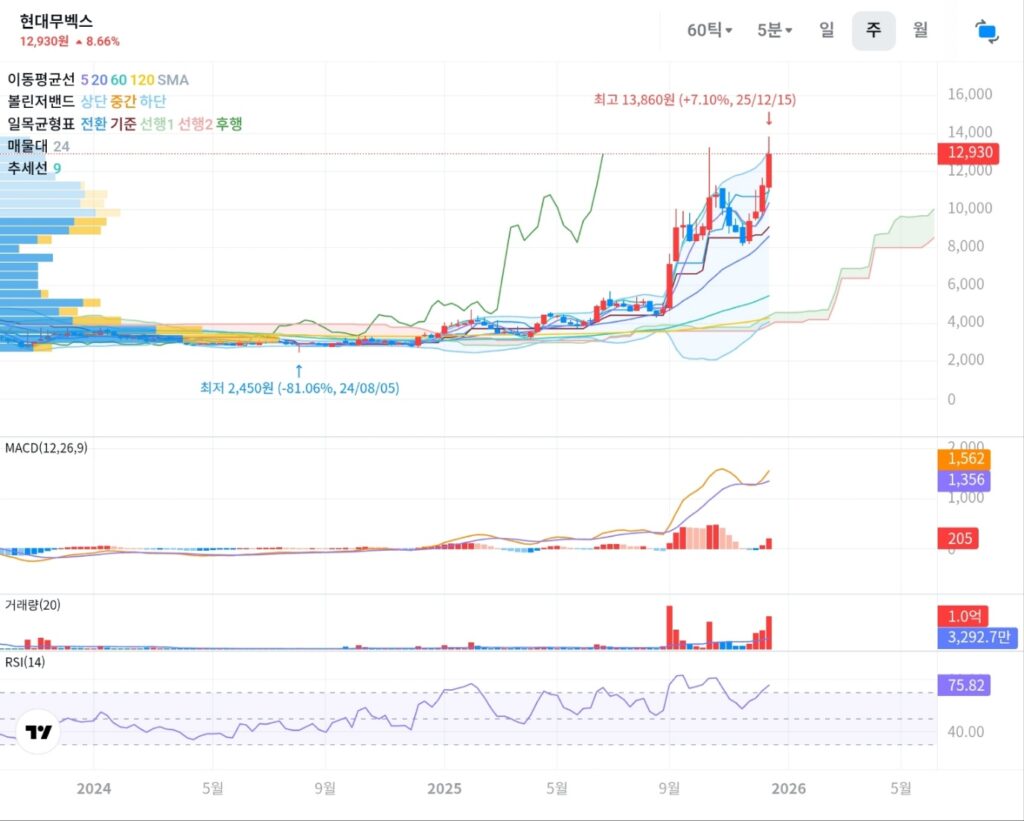
Task: Click the 이동평균선 indicator label
Action: coord(41,79)
